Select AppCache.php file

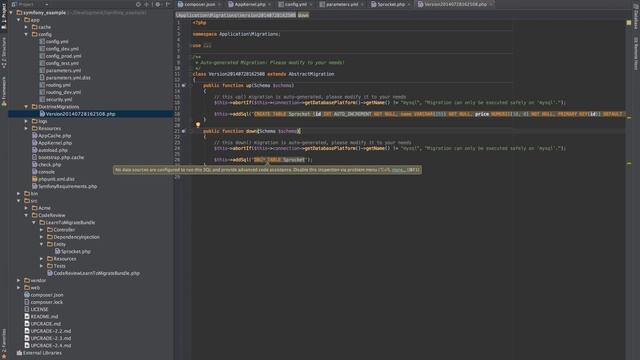coord(51,136)
